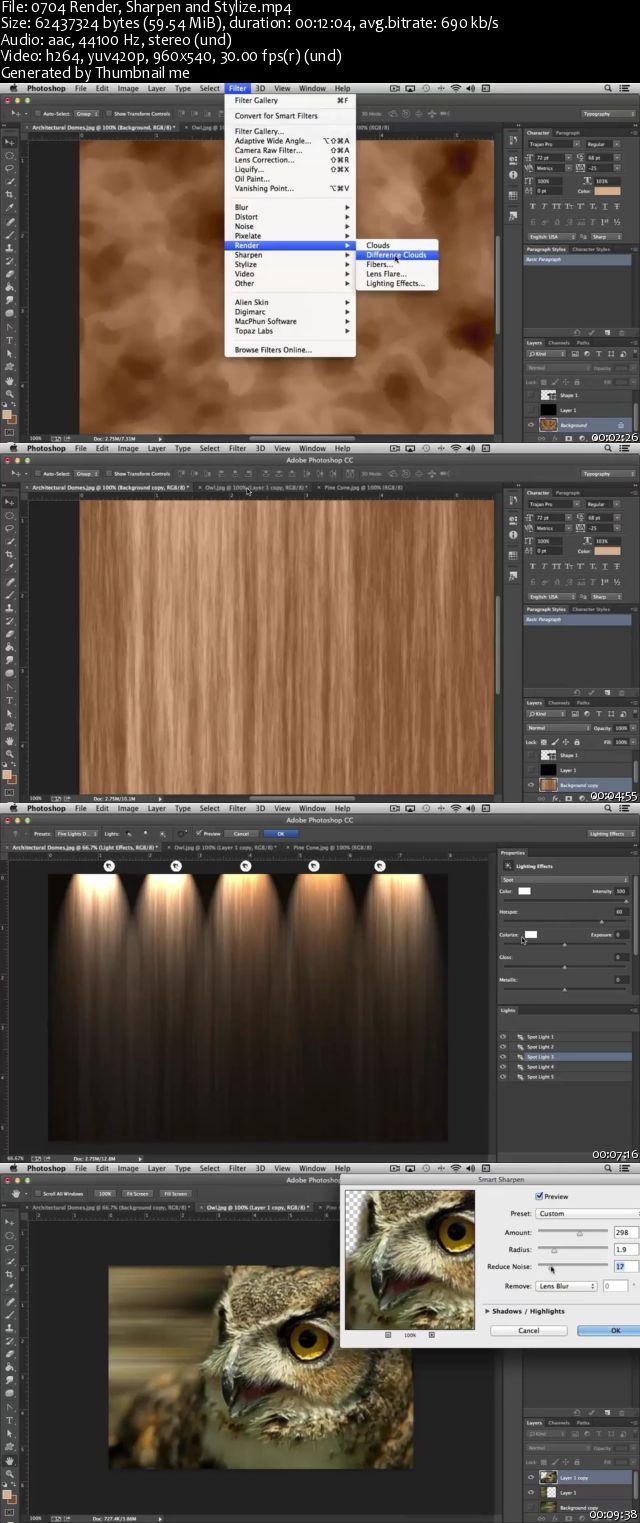The height and width of the screenshot is (1523, 640).
Task: Select the Hand tool in the Smart Sharpen frame
Action: (x=10, y=1461)
